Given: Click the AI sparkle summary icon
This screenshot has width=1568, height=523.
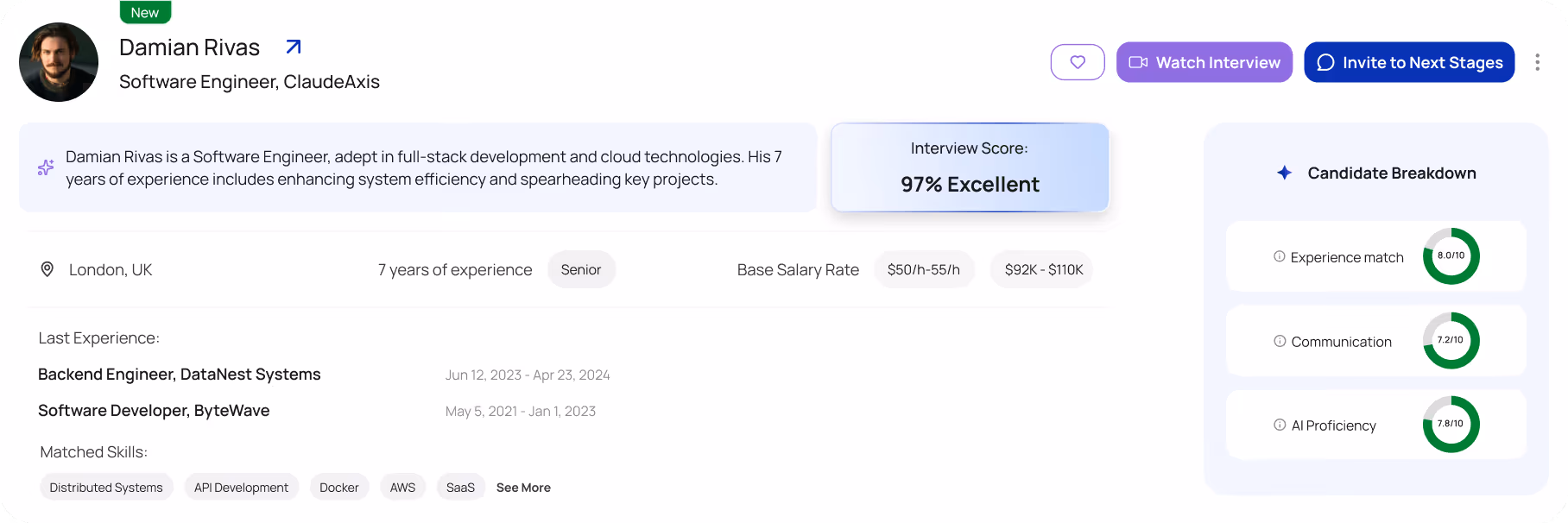Looking at the screenshot, I should click(46, 167).
